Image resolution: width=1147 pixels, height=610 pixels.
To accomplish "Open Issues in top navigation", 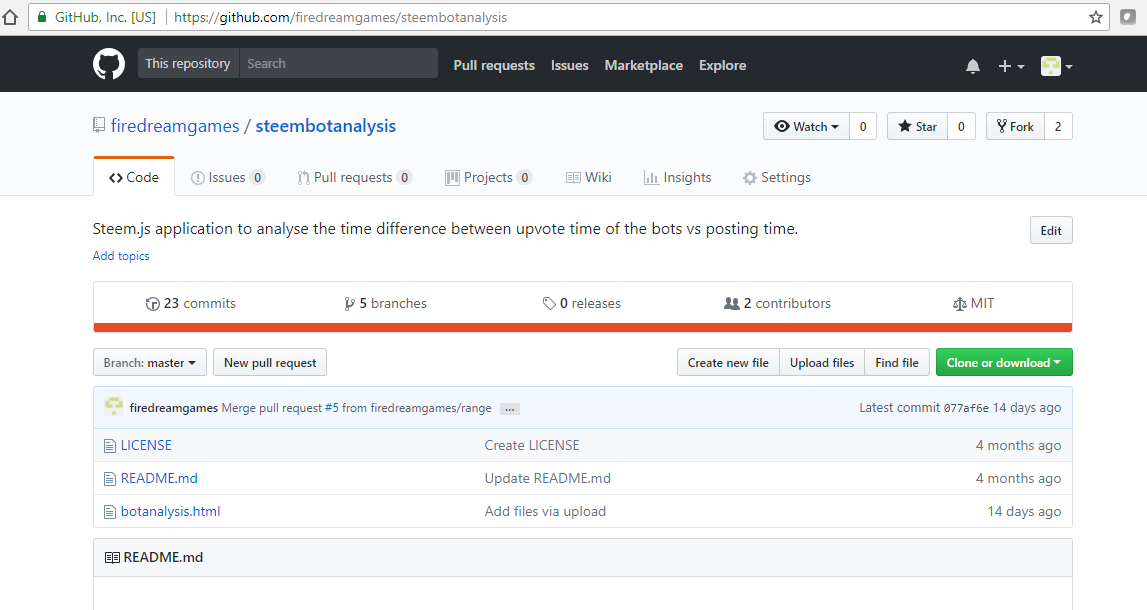I will [x=569, y=65].
